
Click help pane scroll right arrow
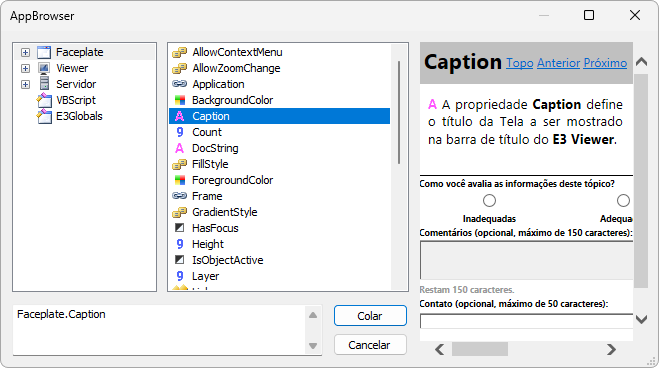click(x=612, y=349)
